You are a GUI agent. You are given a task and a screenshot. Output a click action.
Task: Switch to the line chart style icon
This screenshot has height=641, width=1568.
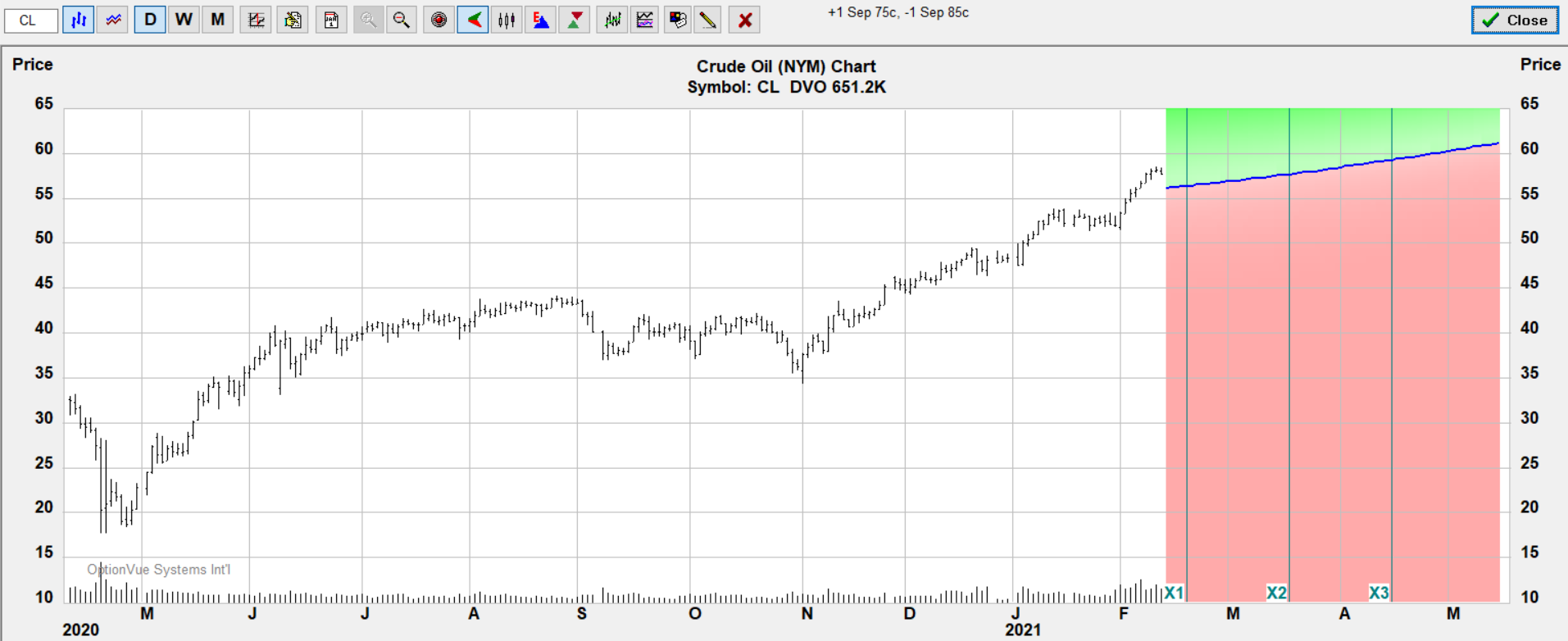pos(113,20)
